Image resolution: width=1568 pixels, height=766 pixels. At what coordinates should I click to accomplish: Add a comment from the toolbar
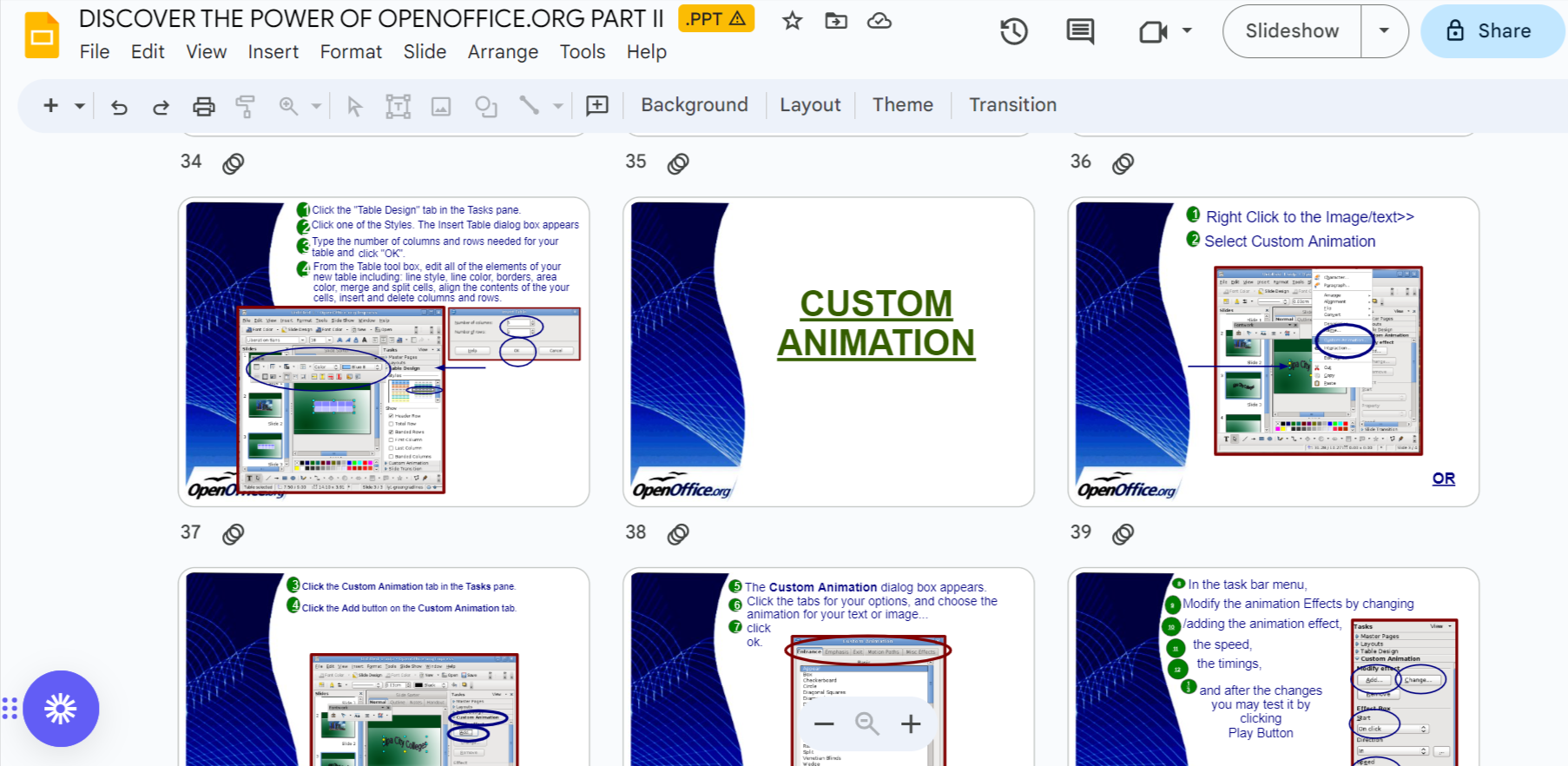tap(597, 106)
